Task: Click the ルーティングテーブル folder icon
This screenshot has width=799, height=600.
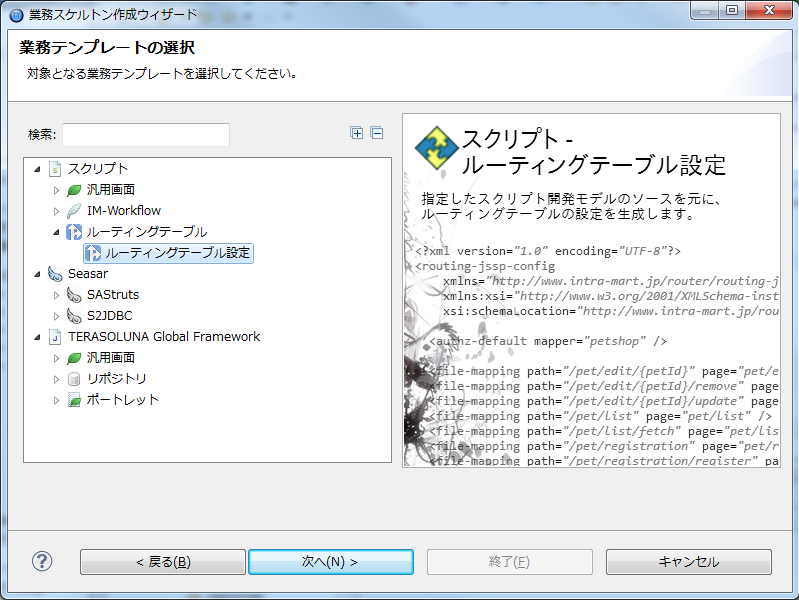Action: click(74, 232)
